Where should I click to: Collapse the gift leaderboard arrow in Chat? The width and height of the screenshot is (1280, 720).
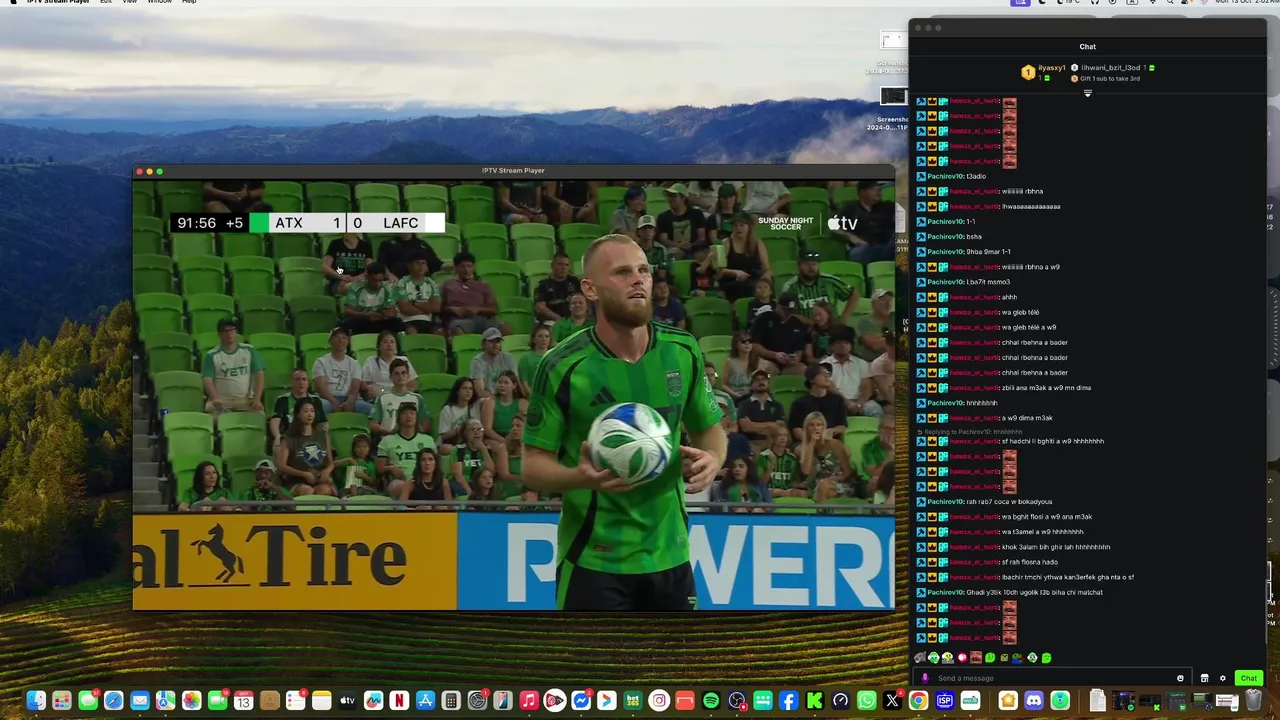pos(1087,93)
